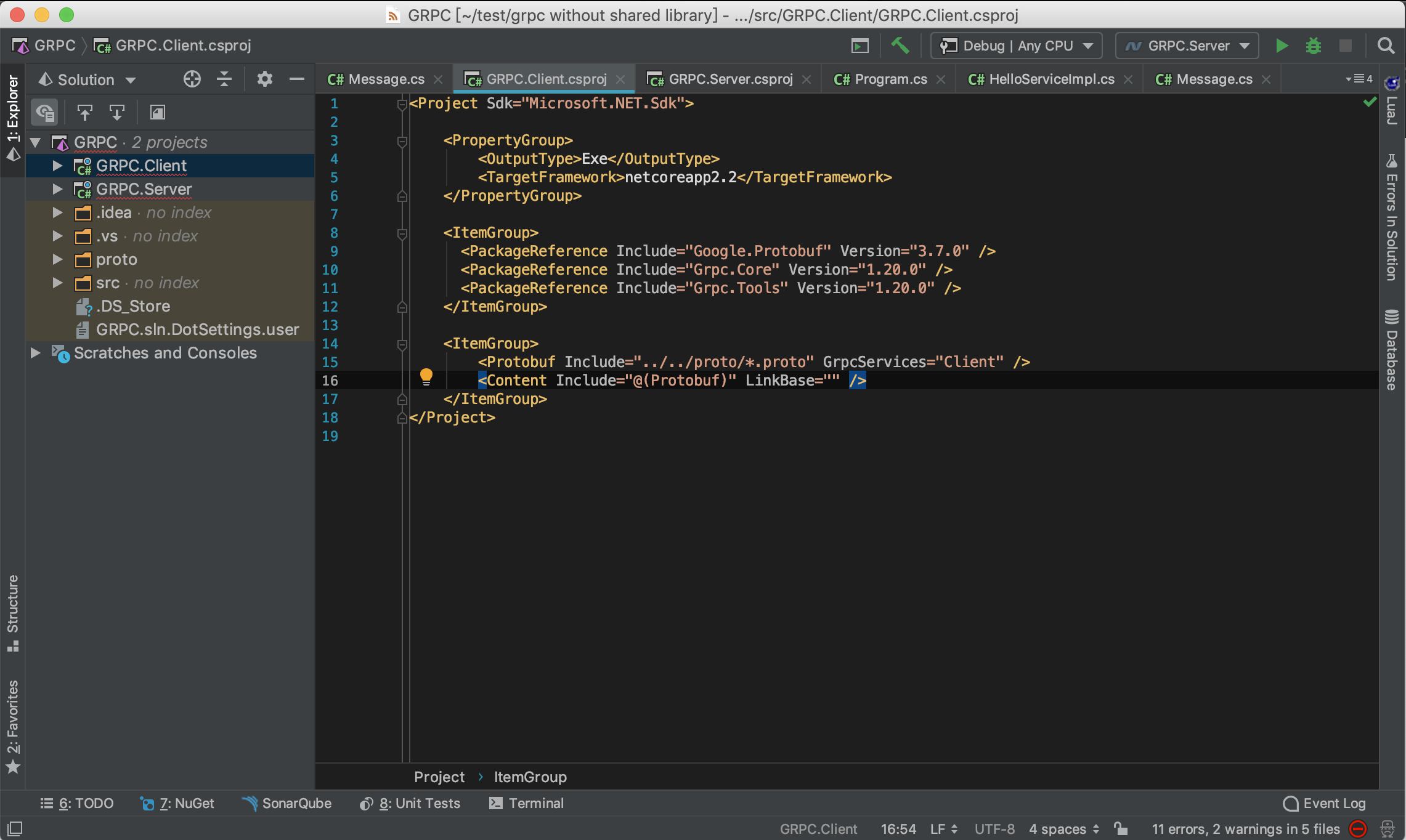Expand the .idea folder
Image resolution: width=1406 pixels, height=840 pixels.
tap(57, 212)
